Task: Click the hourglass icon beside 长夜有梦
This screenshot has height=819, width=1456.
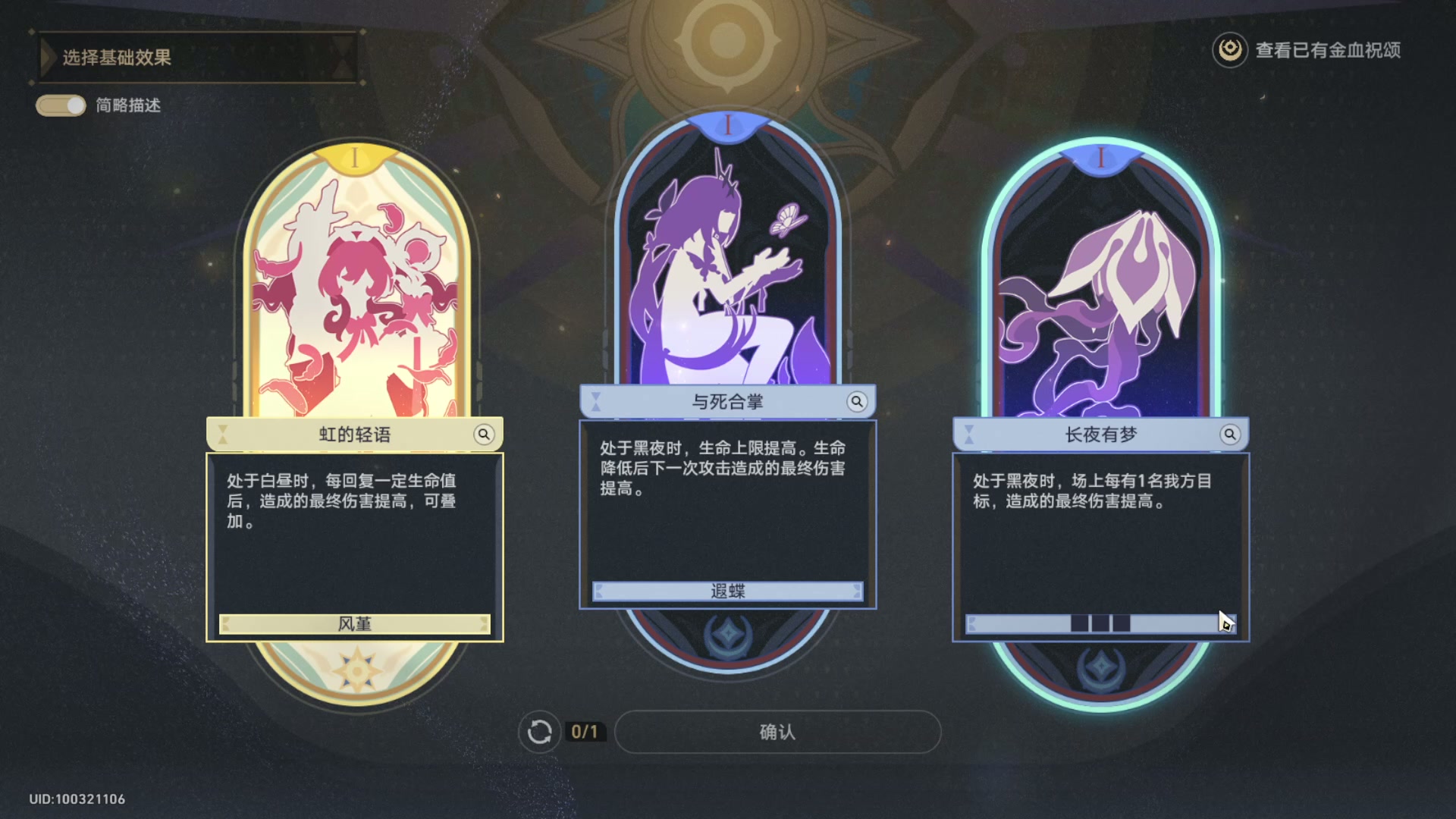Action: 968,434
